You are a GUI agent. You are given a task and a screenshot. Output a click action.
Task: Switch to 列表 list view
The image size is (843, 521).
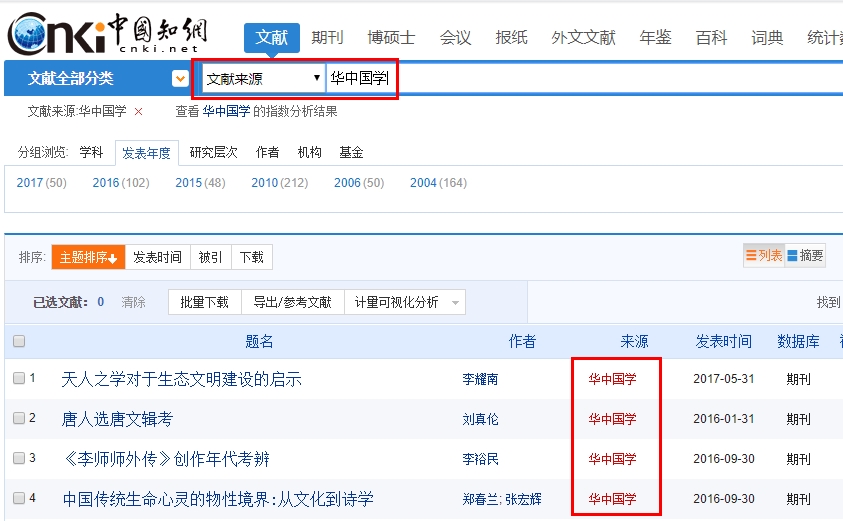[x=764, y=256]
